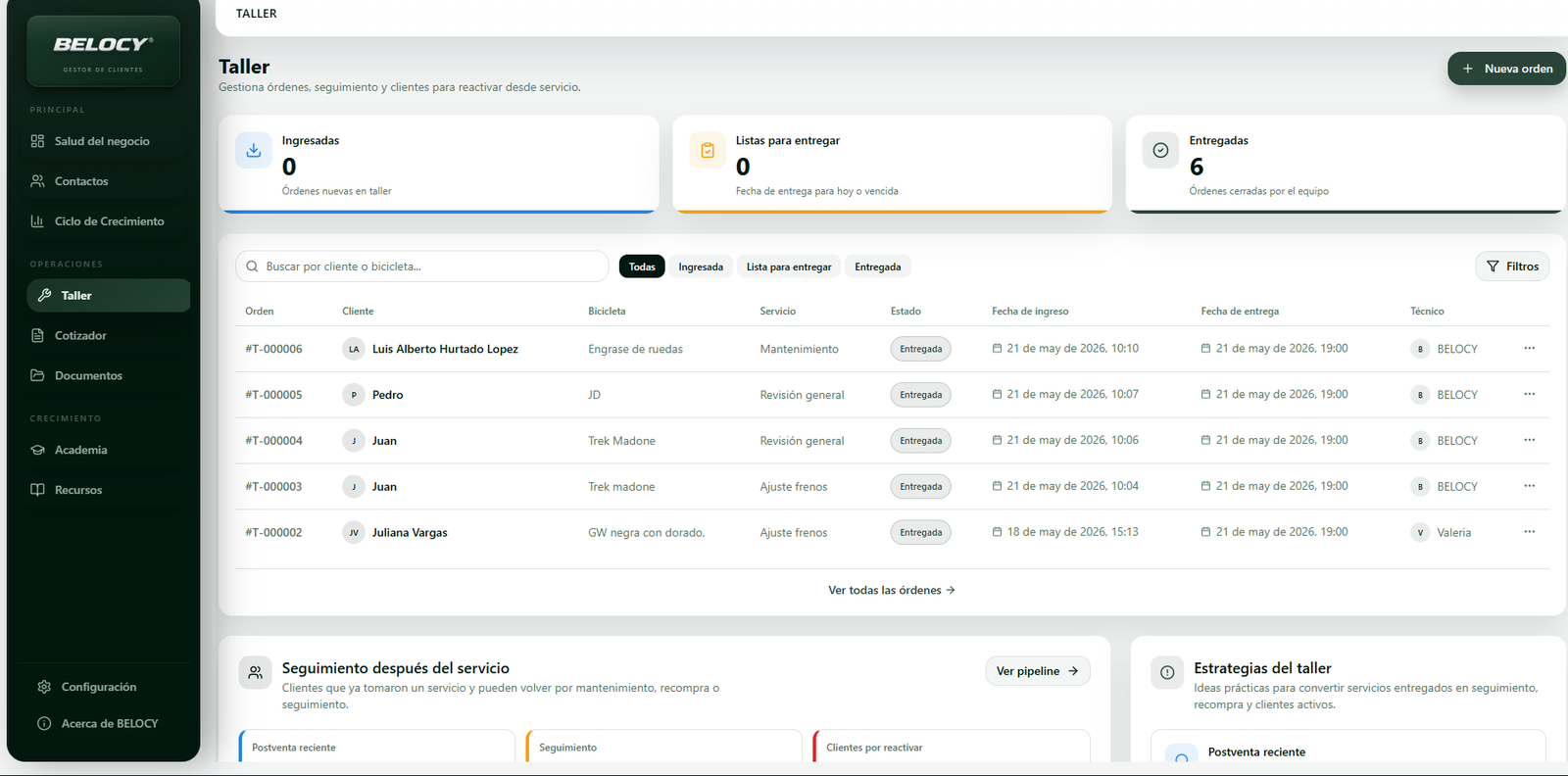Click client name Pedro

point(387,395)
